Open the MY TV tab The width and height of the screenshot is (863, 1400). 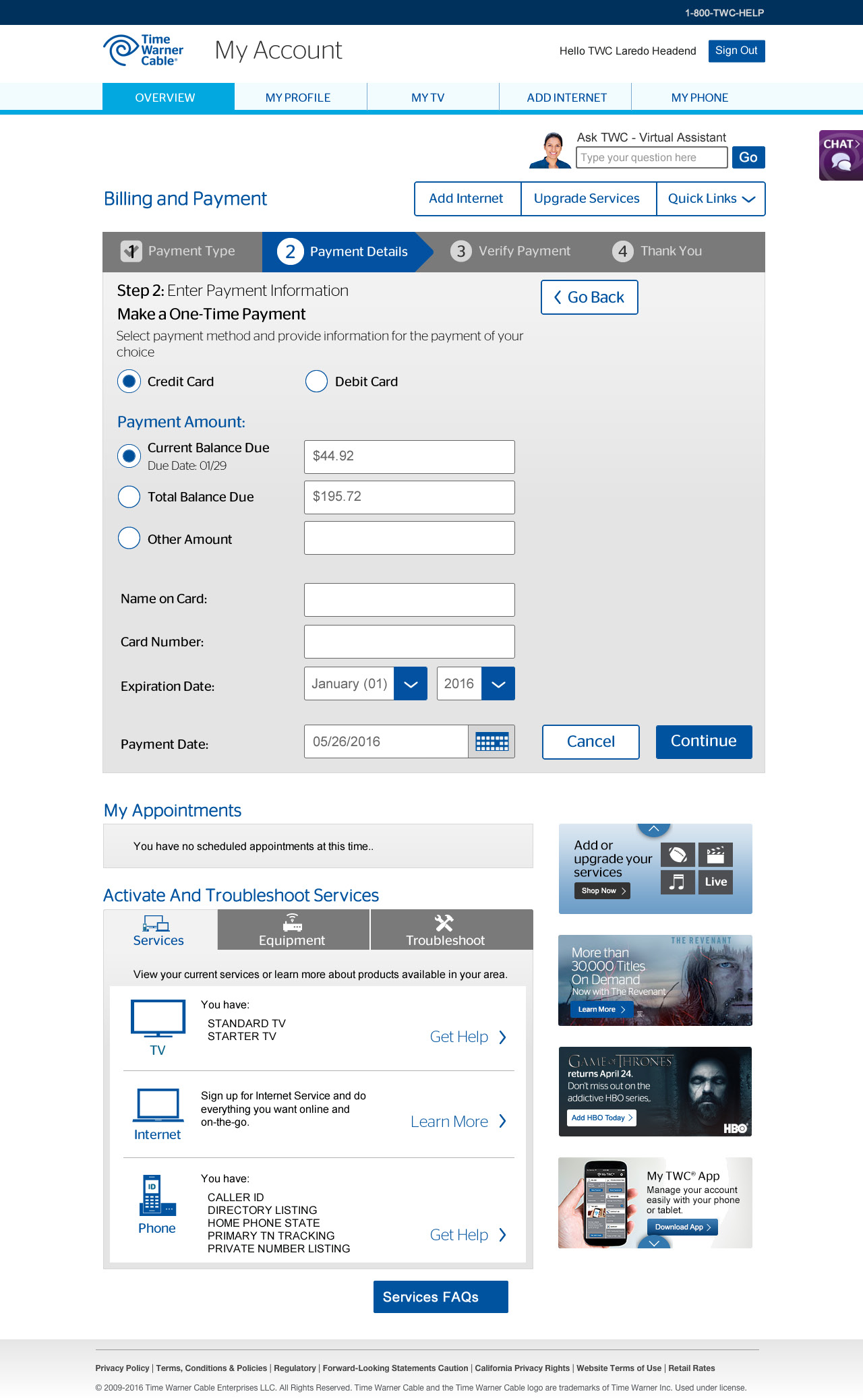(433, 97)
